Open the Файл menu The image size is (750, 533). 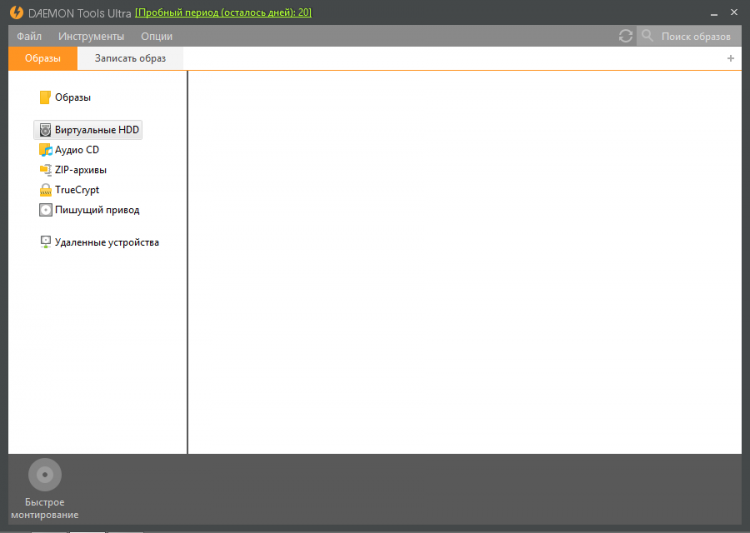[x=29, y=36]
